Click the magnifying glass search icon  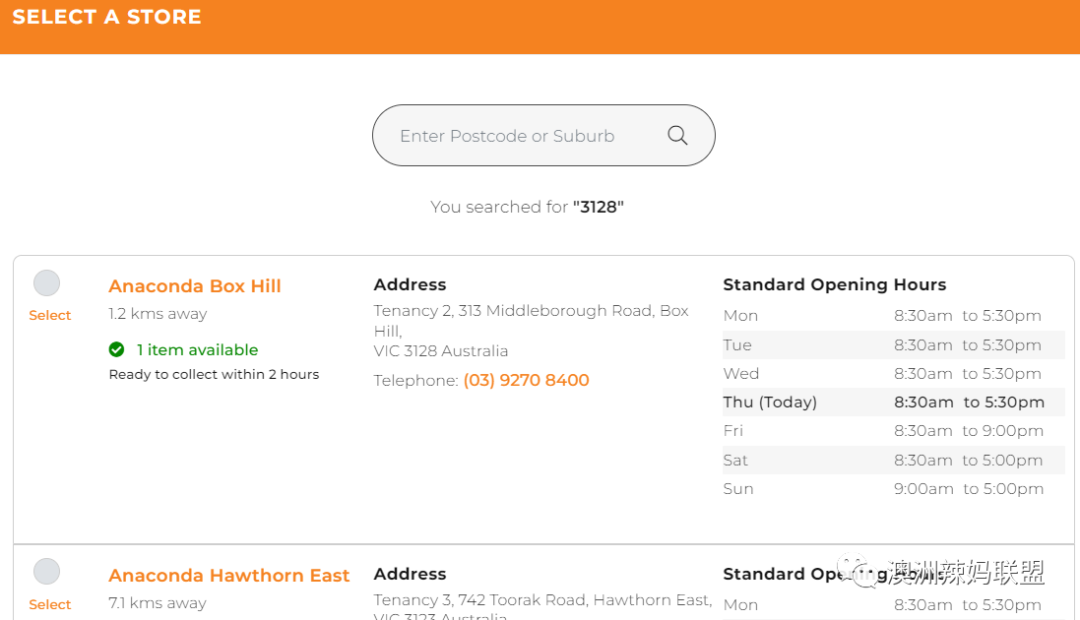pyautogui.click(x=677, y=135)
